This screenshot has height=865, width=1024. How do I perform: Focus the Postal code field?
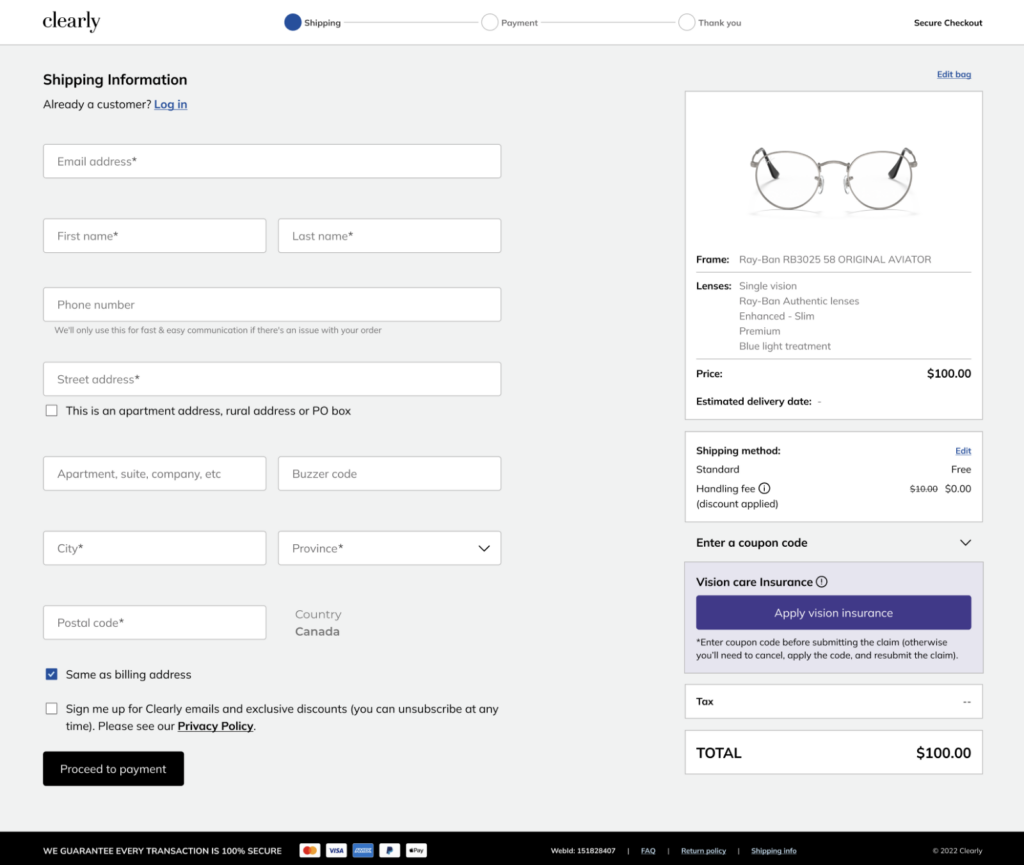(x=154, y=623)
